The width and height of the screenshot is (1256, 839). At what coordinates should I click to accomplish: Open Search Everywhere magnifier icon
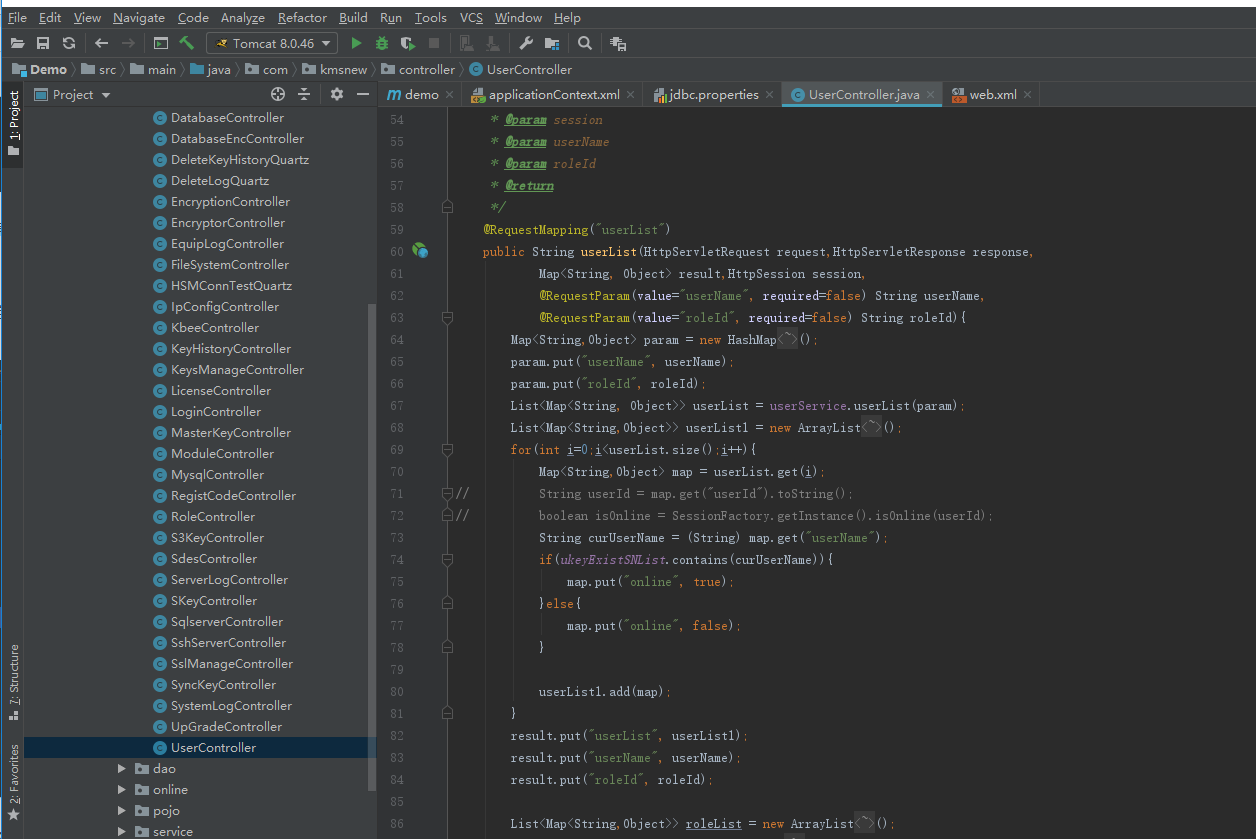coord(585,43)
